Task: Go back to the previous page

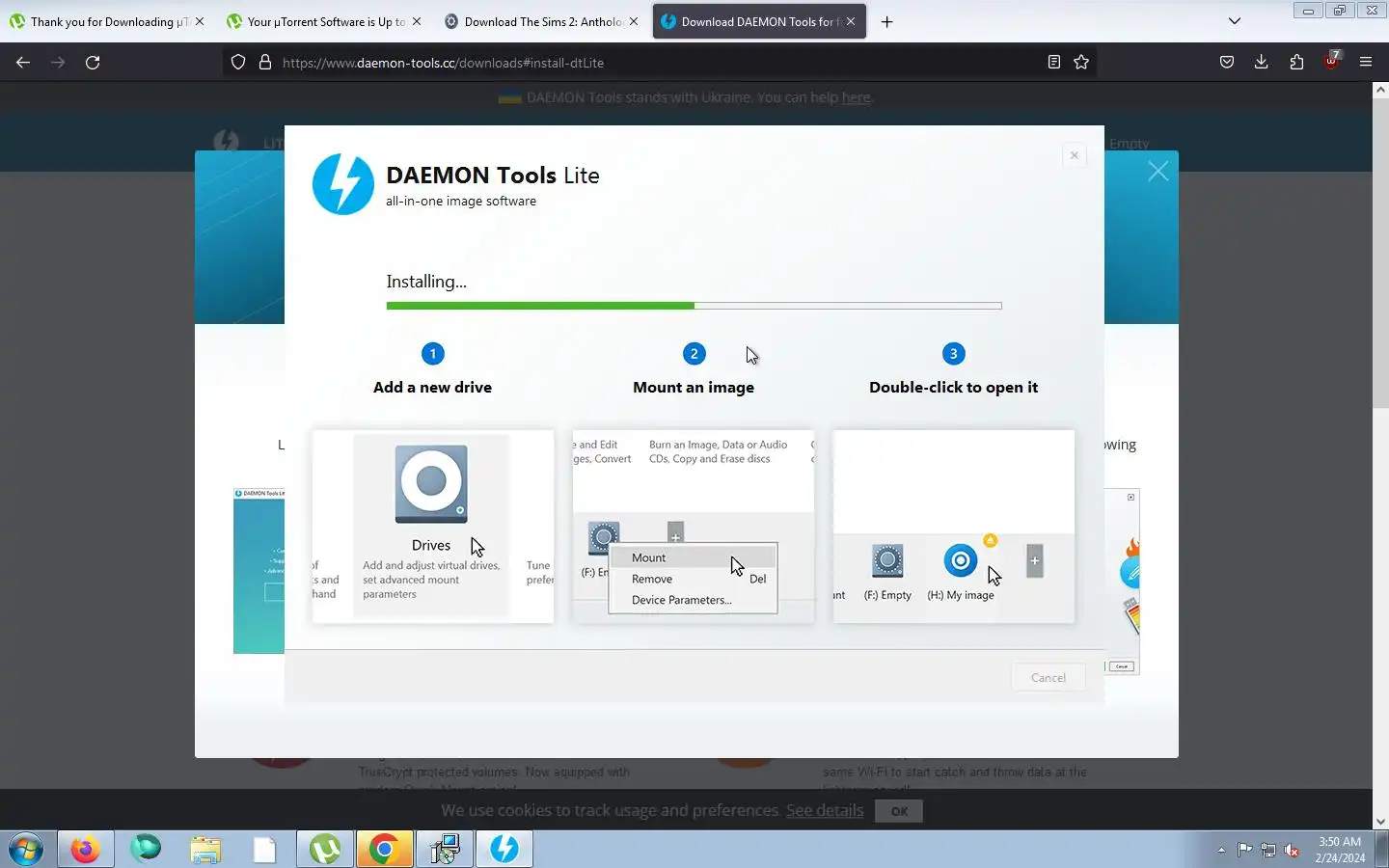Action: pos(23,62)
